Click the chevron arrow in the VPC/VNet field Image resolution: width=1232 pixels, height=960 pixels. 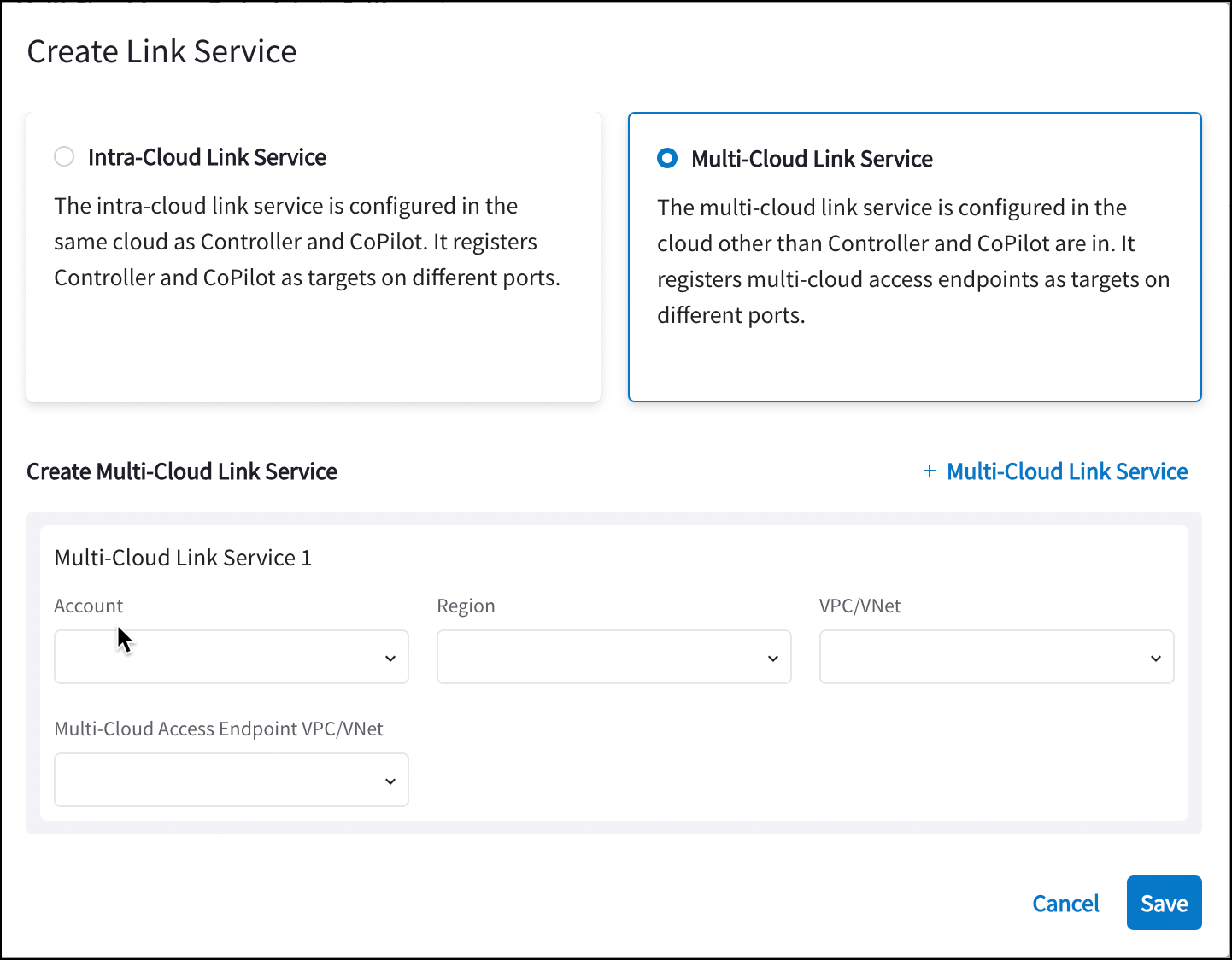coord(1156,658)
